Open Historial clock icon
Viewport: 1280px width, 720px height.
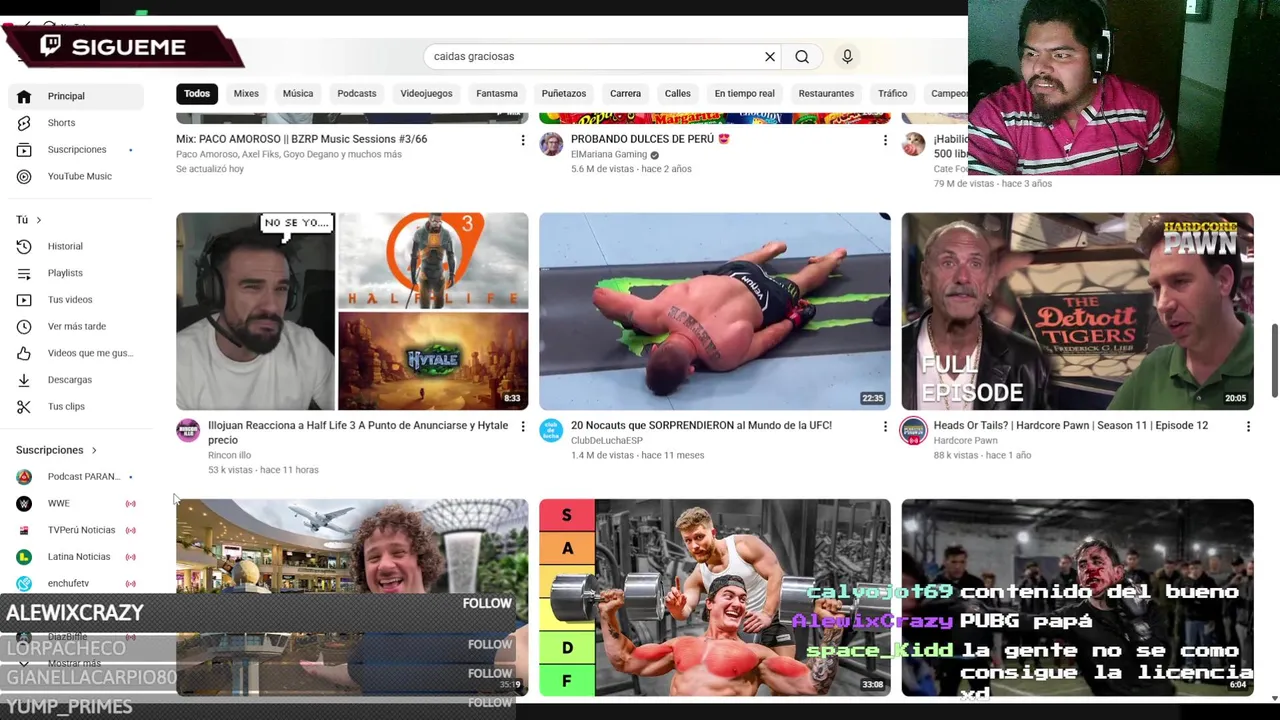24,246
